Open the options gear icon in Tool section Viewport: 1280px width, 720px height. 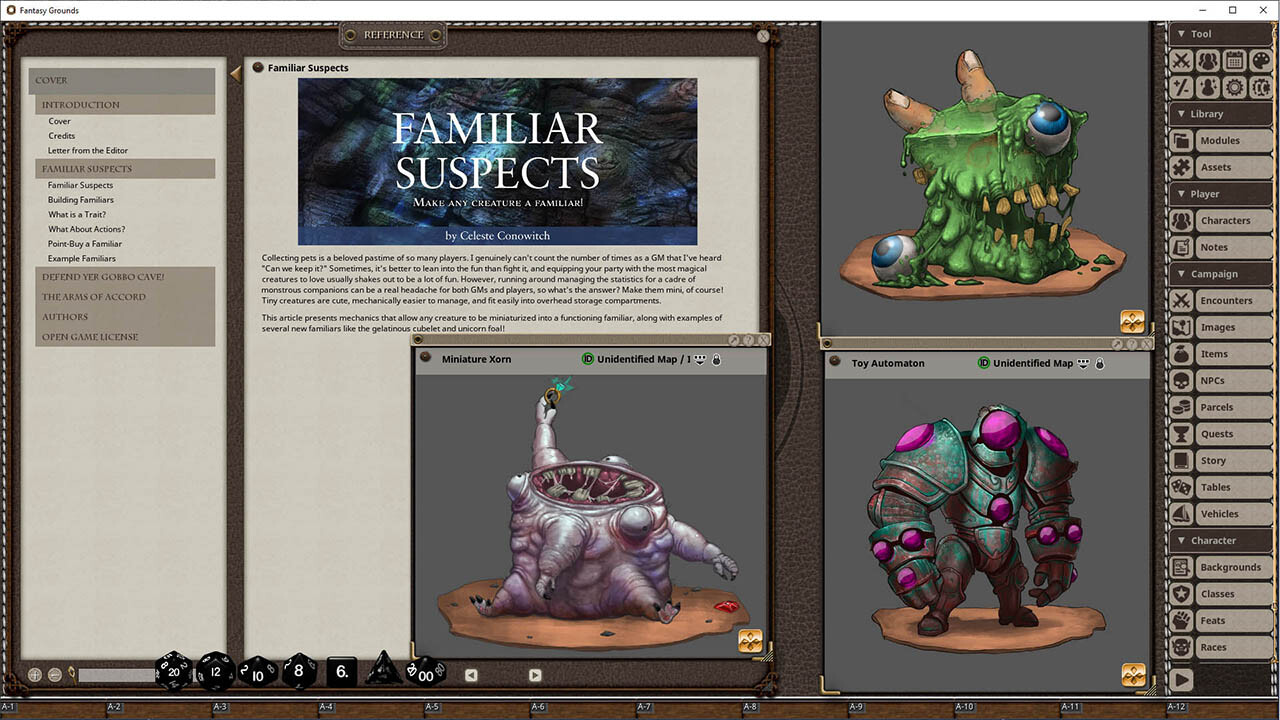[1234, 88]
